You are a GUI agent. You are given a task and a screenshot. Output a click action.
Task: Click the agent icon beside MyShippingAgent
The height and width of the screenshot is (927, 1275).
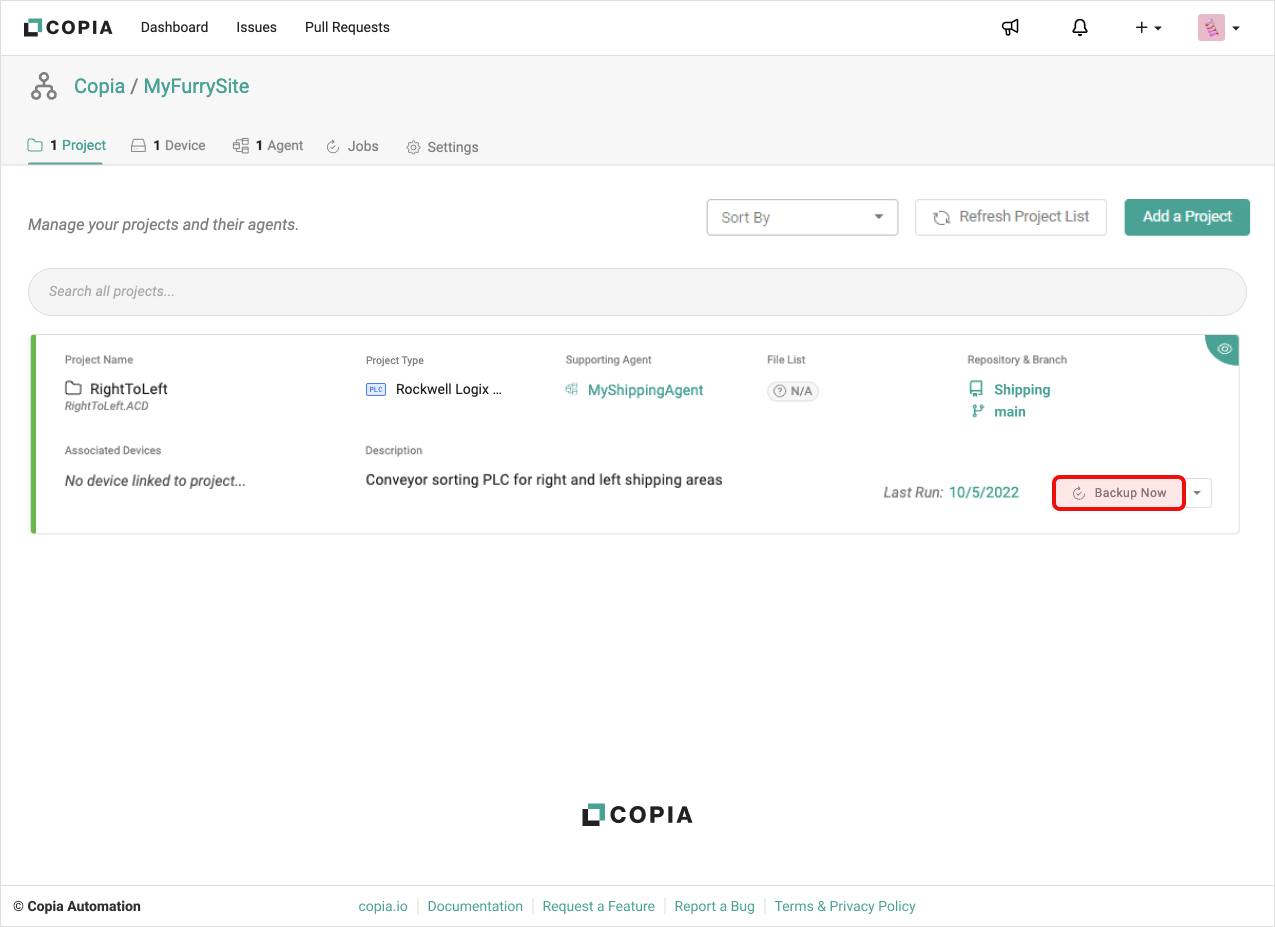click(572, 390)
